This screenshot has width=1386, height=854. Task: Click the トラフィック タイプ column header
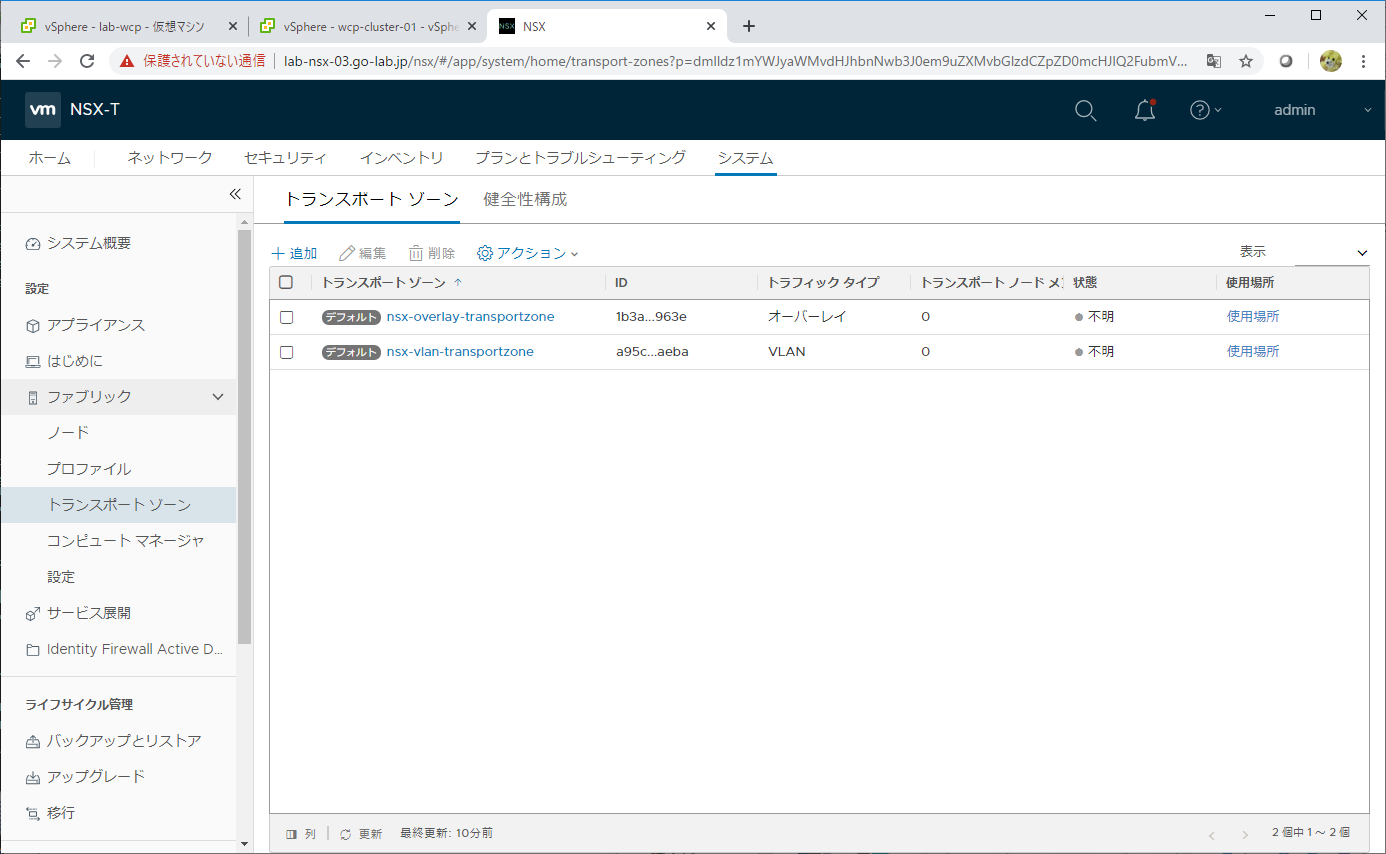click(x=823, y=283)
